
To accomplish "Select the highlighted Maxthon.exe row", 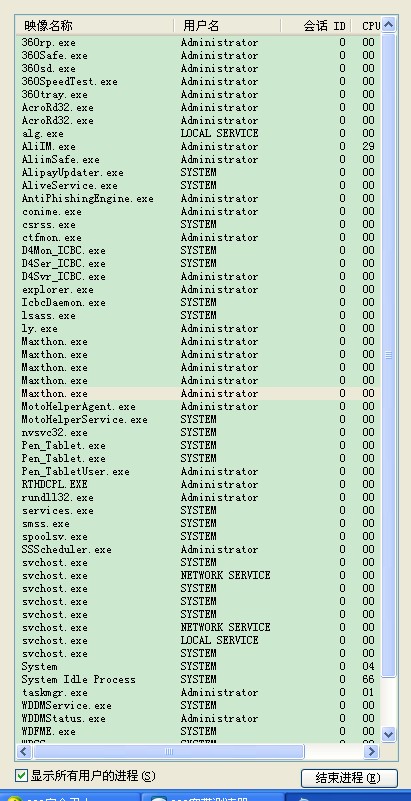I will [199, 393].
